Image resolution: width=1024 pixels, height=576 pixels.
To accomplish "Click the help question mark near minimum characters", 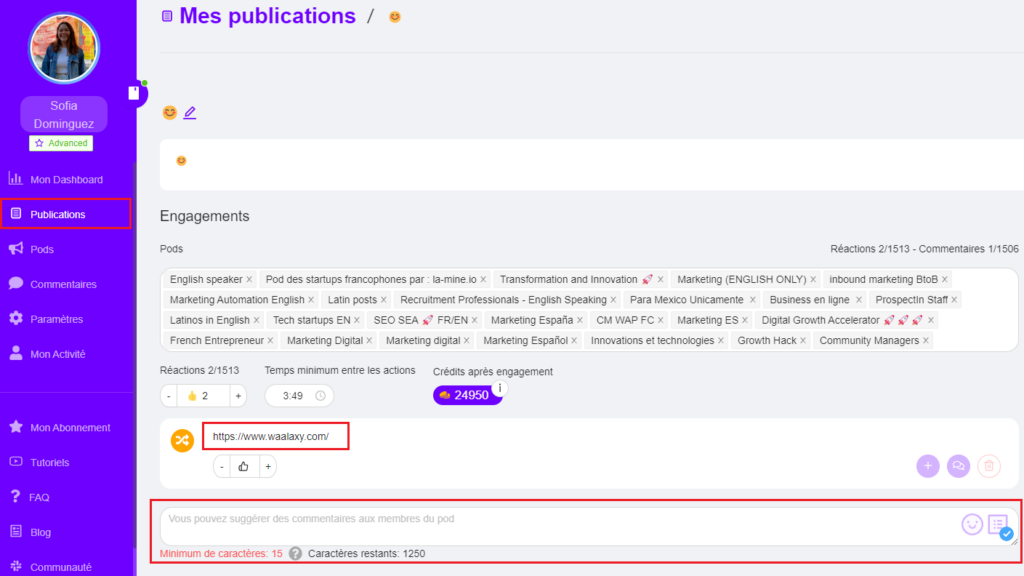I will pos(296,554).
